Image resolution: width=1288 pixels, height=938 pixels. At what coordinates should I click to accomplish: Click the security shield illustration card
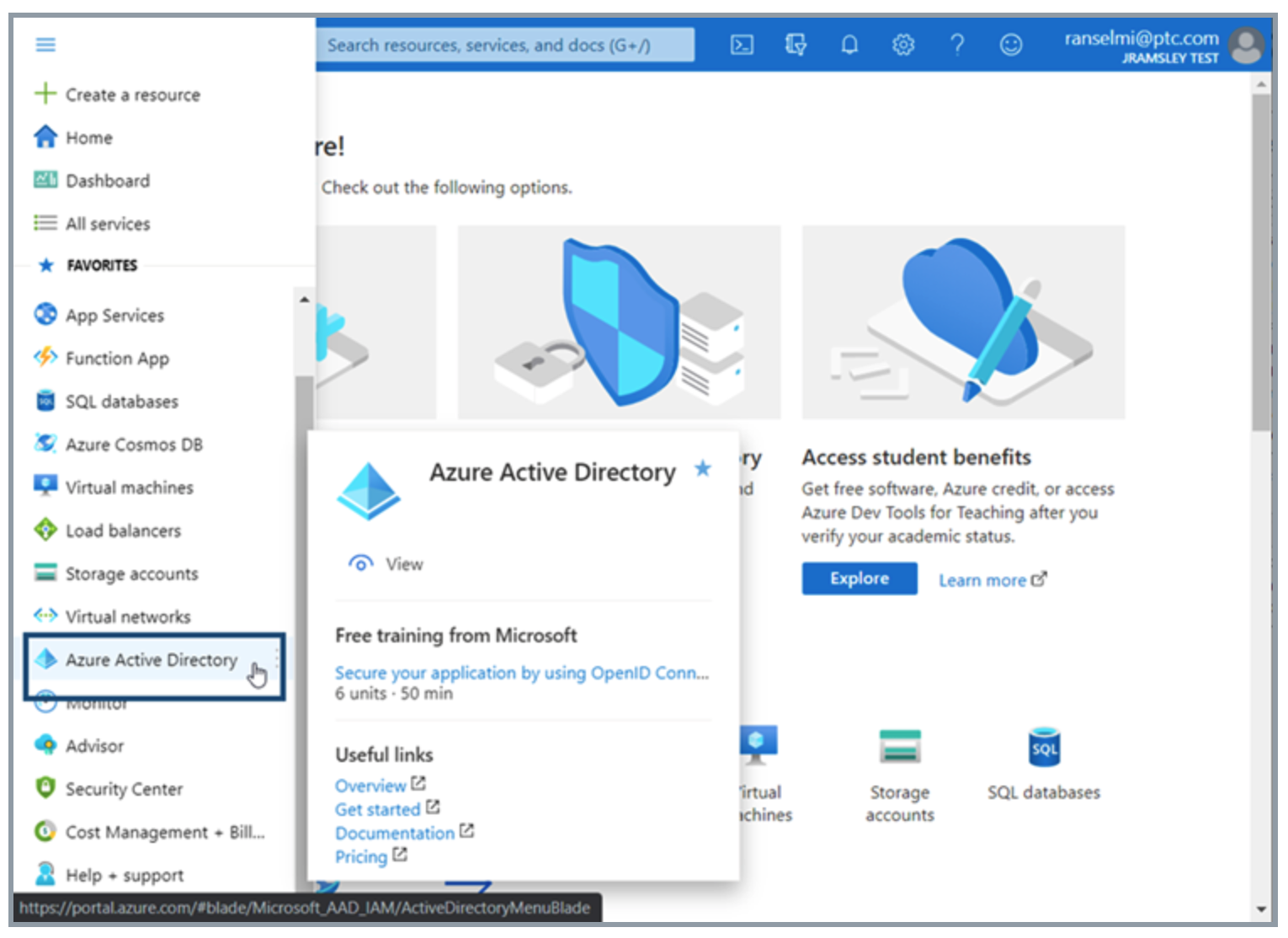tap(619, 322)
